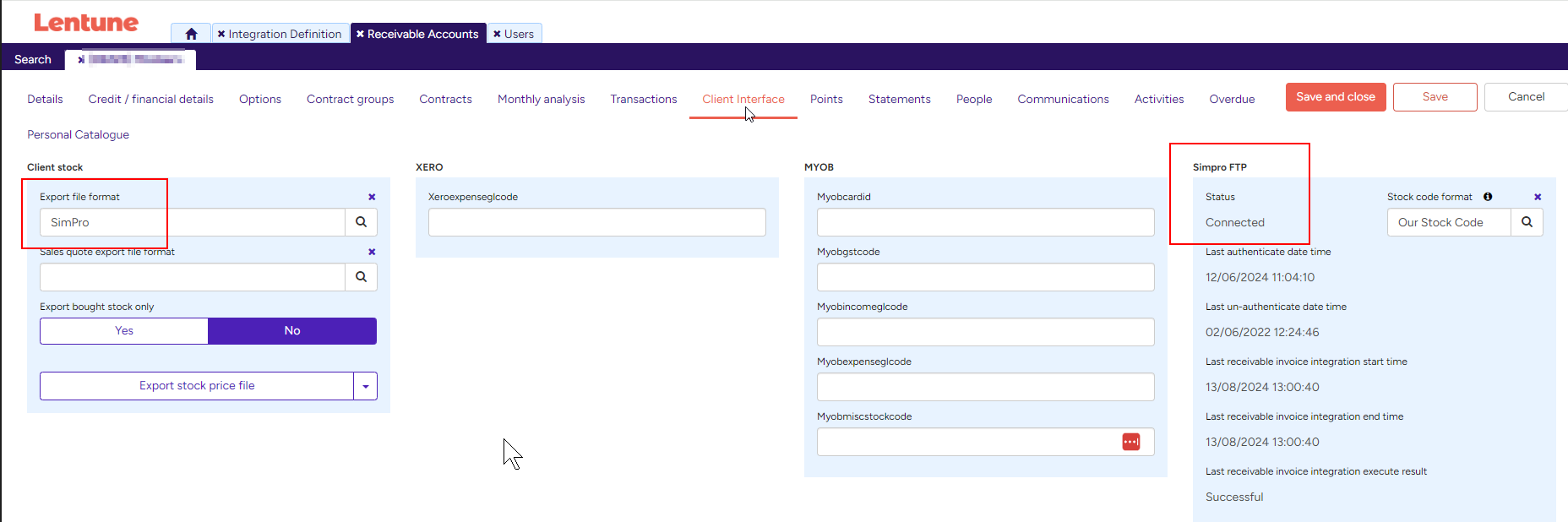Open the Communications tab
This screenshot has width=1568, height=522.
[x=1064, y=99]
